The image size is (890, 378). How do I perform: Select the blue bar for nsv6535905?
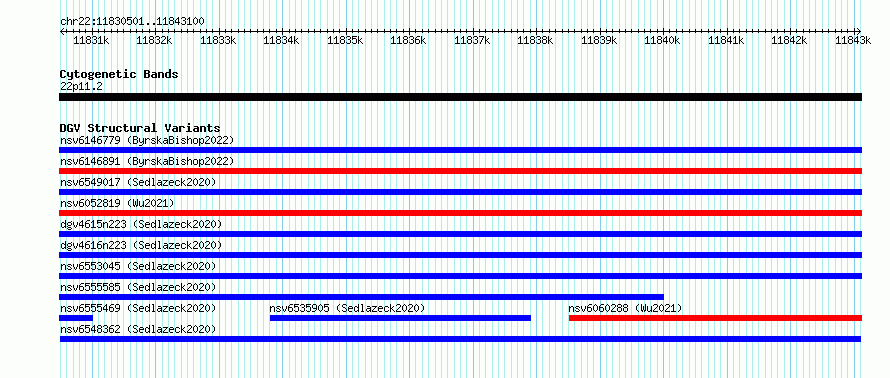(400, 318)
